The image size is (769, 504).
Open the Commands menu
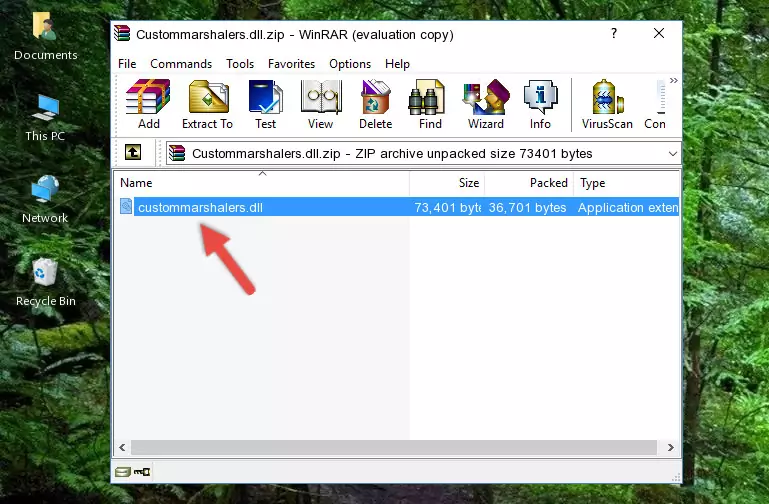[x=181, y=64]
